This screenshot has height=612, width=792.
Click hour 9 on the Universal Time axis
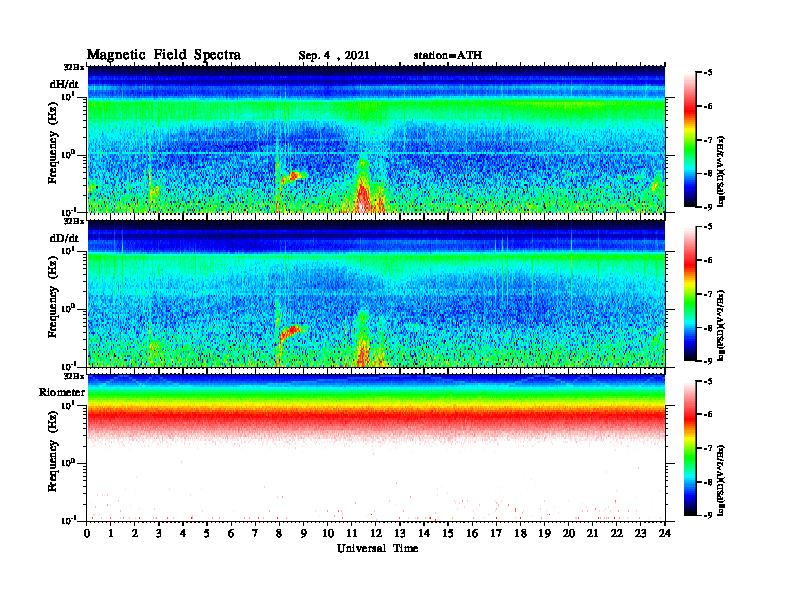point(304,534)
